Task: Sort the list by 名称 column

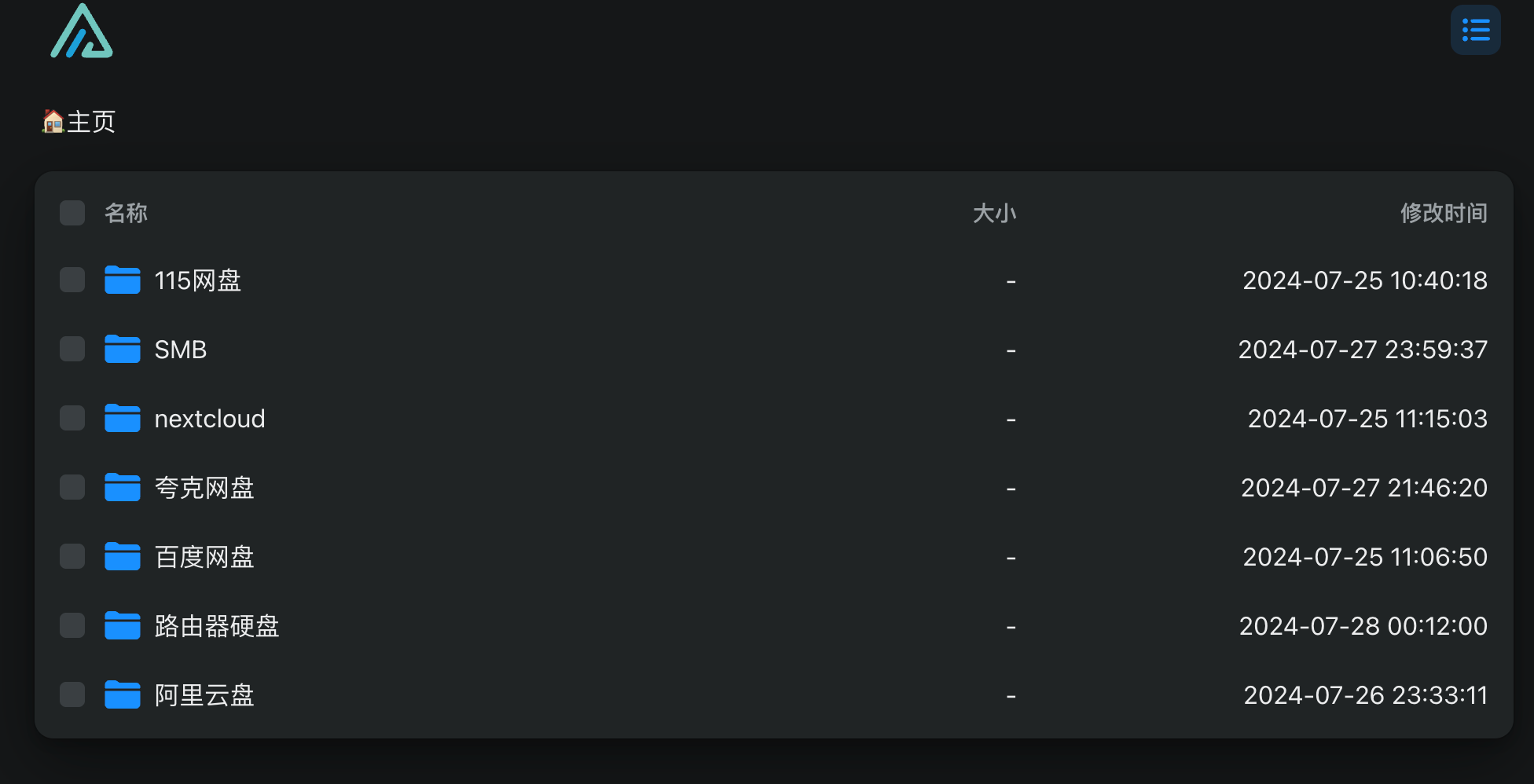Action: pyautogui.click(x=126, y=213)
